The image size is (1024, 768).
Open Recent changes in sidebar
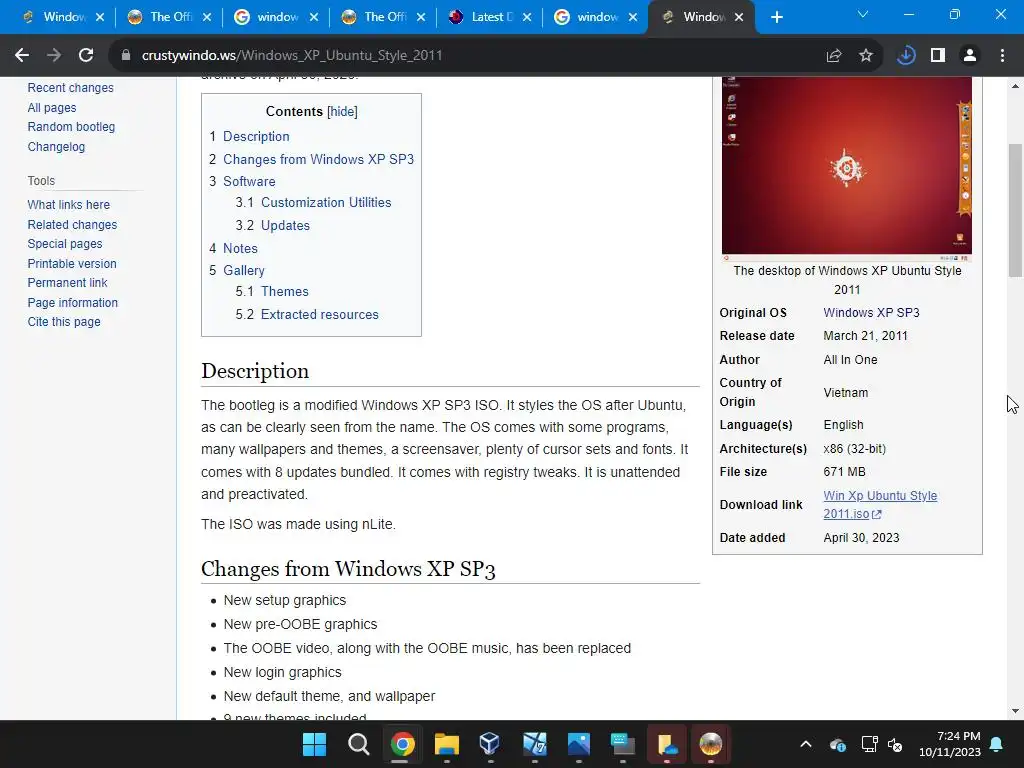(71, 88)
